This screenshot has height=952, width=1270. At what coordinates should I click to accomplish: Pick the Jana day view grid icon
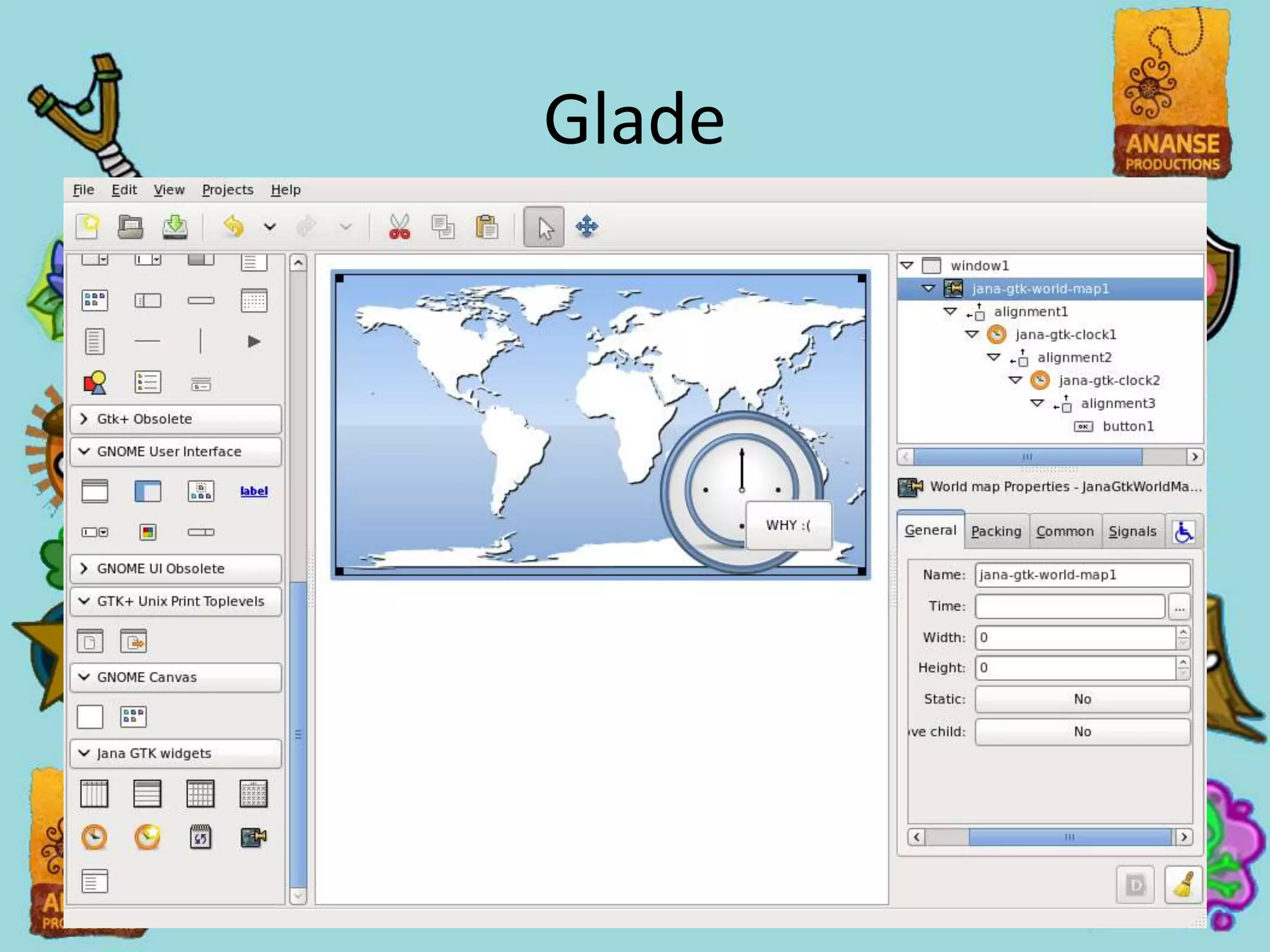point(94,793)
